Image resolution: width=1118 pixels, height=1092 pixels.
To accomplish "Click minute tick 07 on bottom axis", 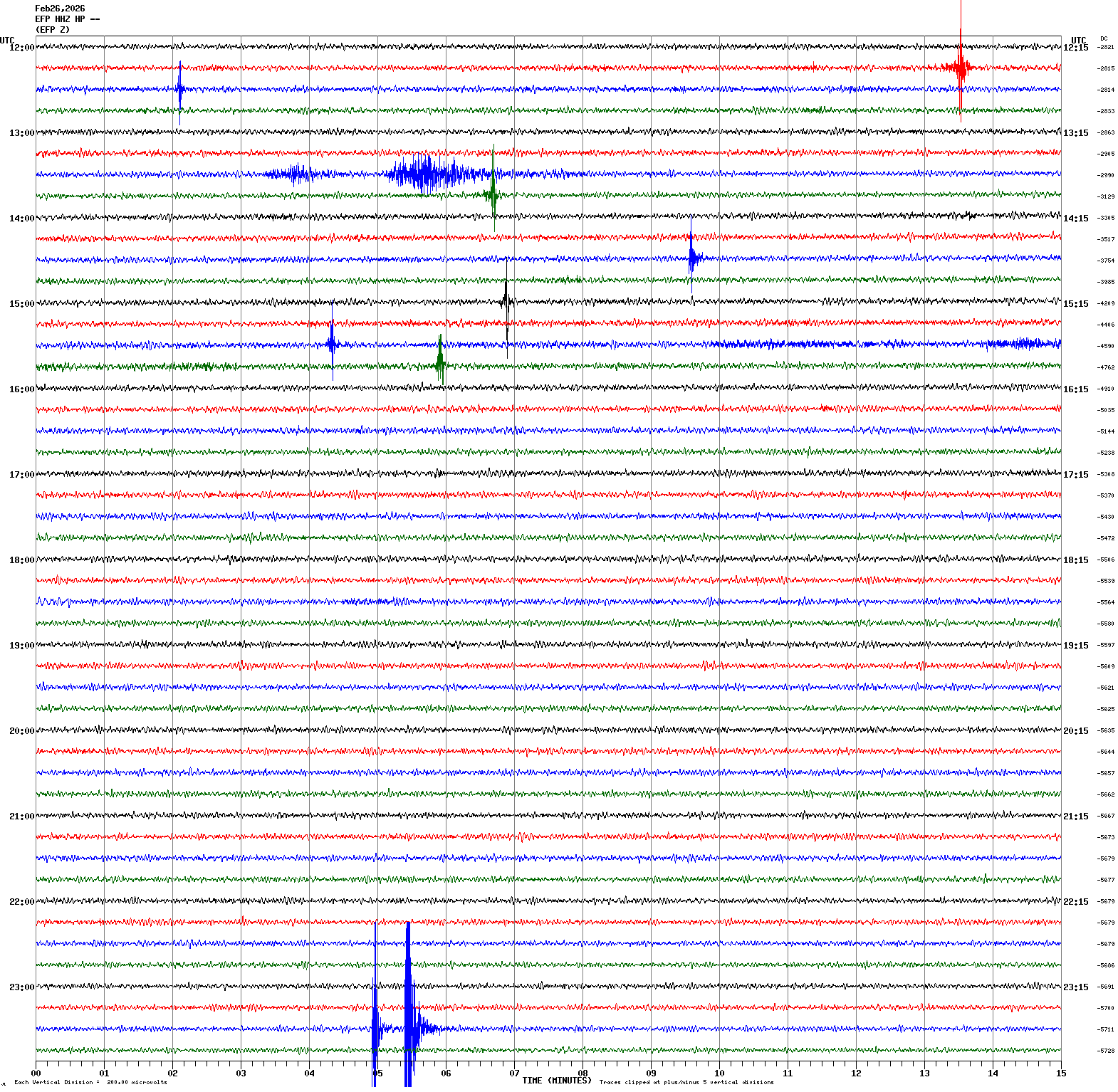I will coord(514,1073).
